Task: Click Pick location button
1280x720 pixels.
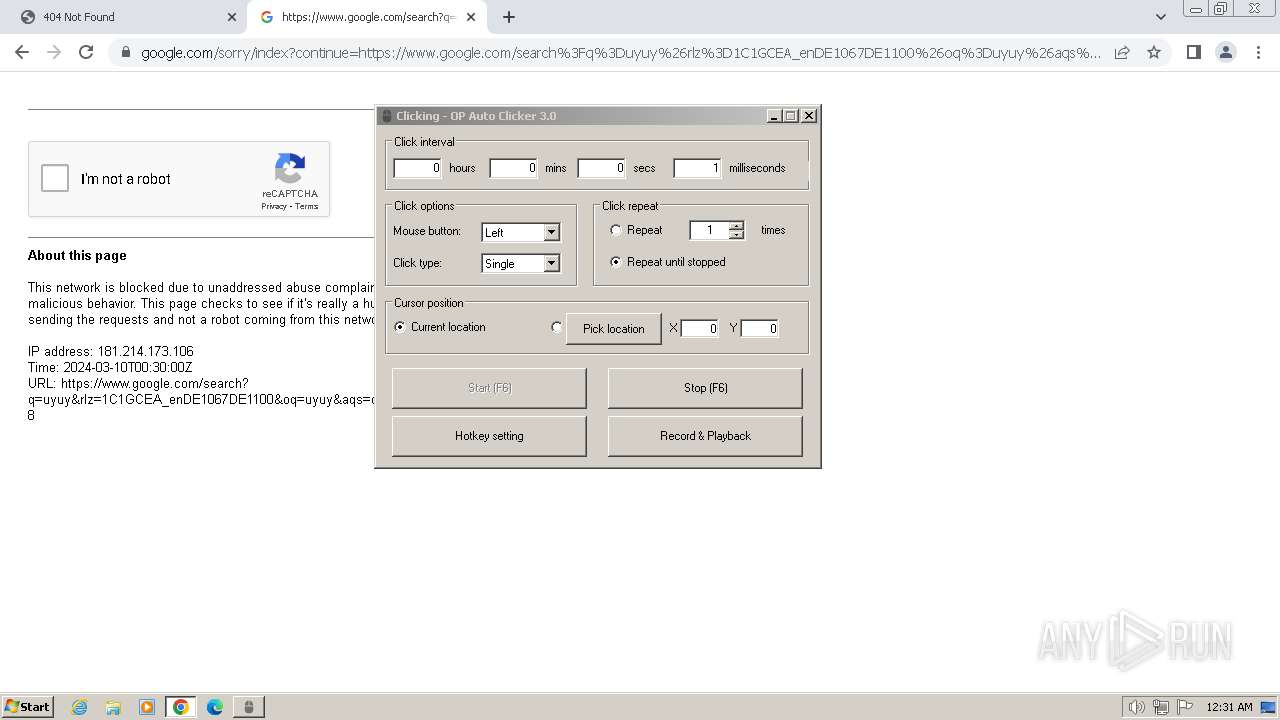Action: (x=614, y=329)
